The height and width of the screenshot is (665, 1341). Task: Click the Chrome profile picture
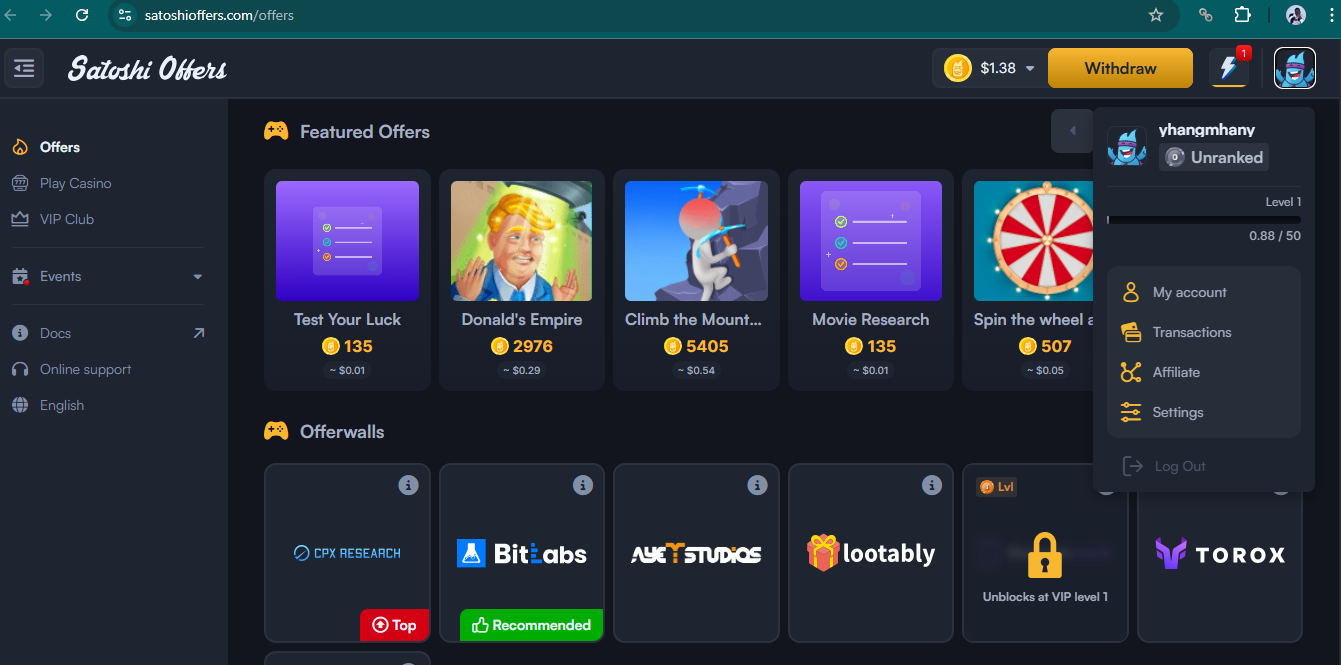1296,15
